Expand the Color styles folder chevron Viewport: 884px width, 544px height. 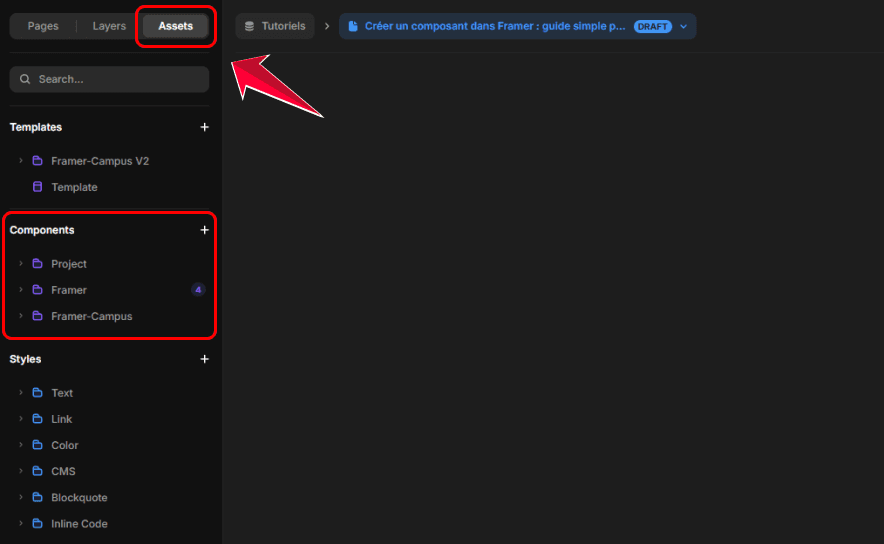click(21, 445)
